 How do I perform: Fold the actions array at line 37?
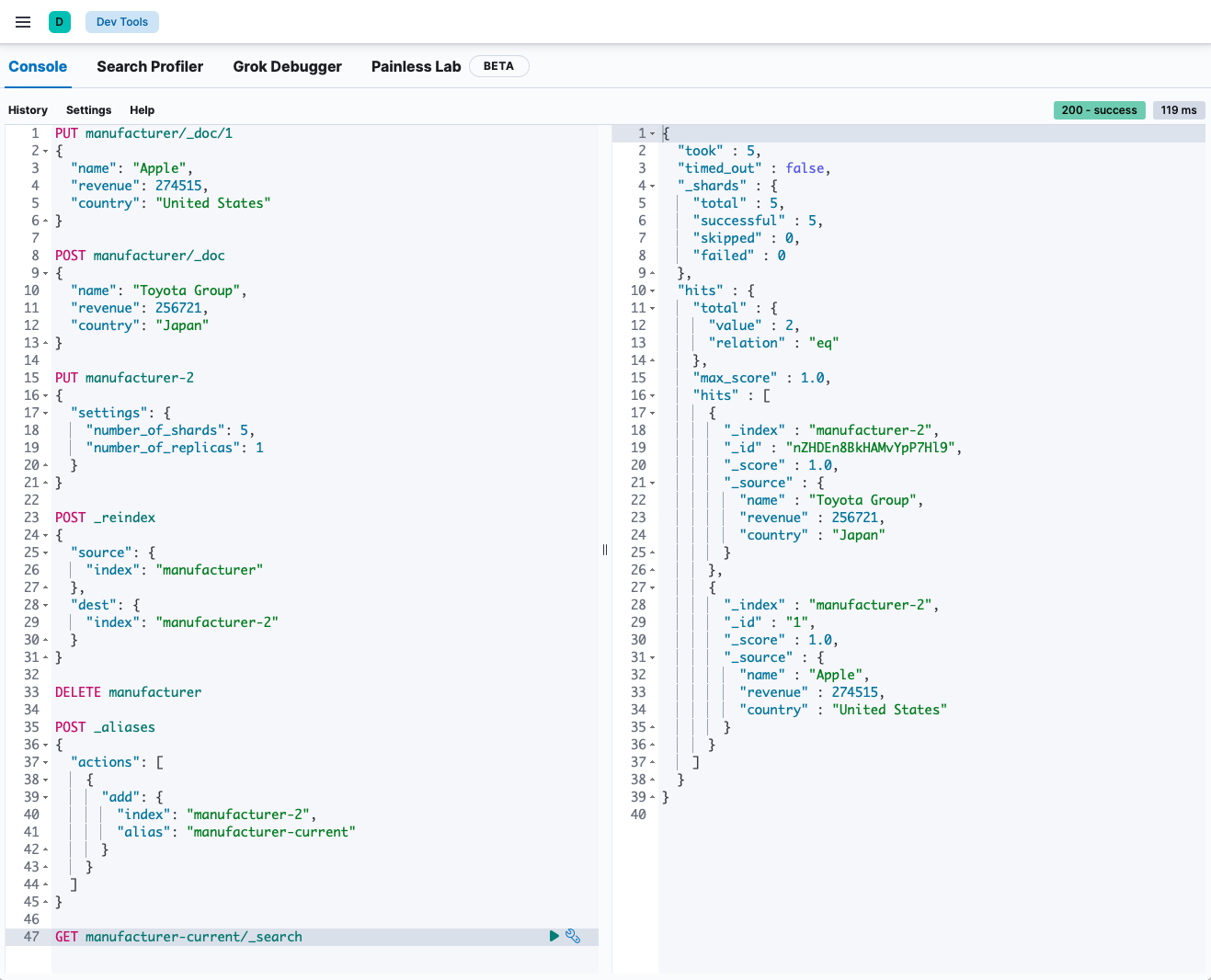click(x=45, y=762)
